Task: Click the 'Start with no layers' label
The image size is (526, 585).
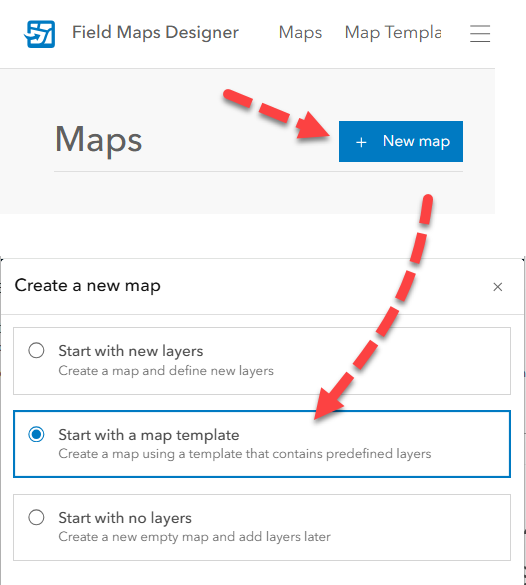Action: [x=125, y=518]
